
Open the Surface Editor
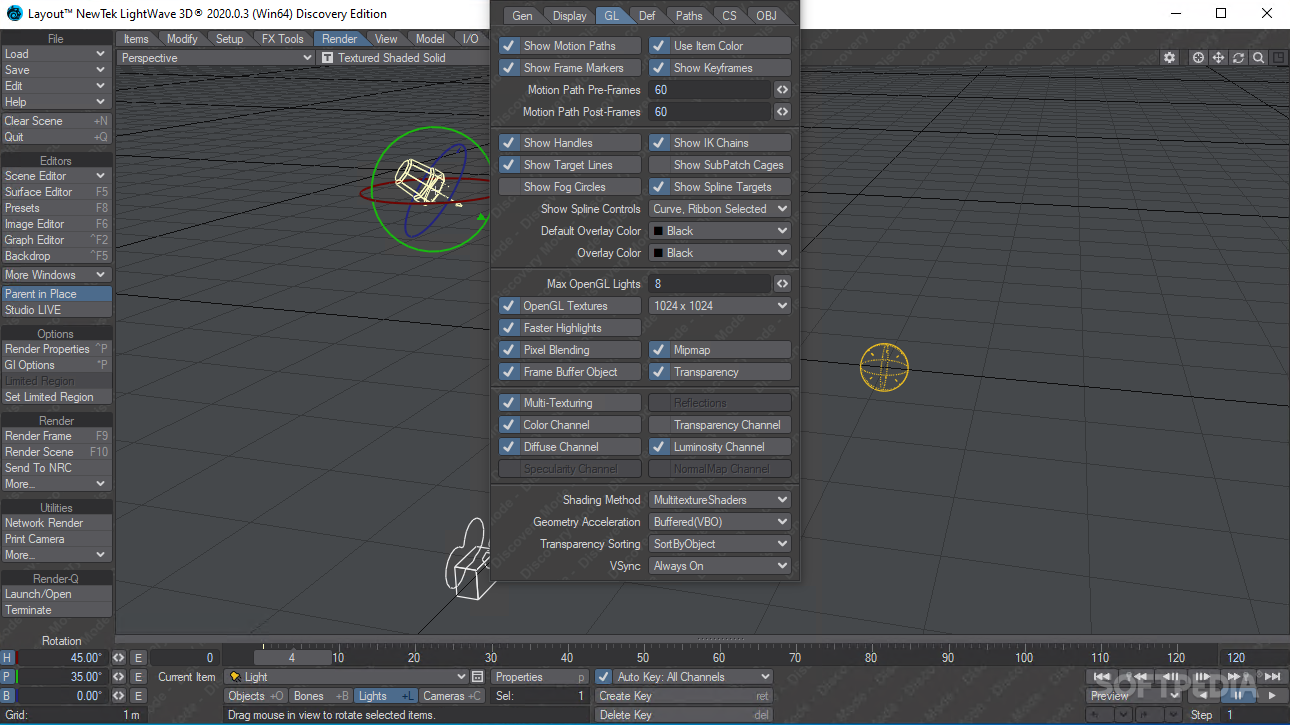pos(56,192)
